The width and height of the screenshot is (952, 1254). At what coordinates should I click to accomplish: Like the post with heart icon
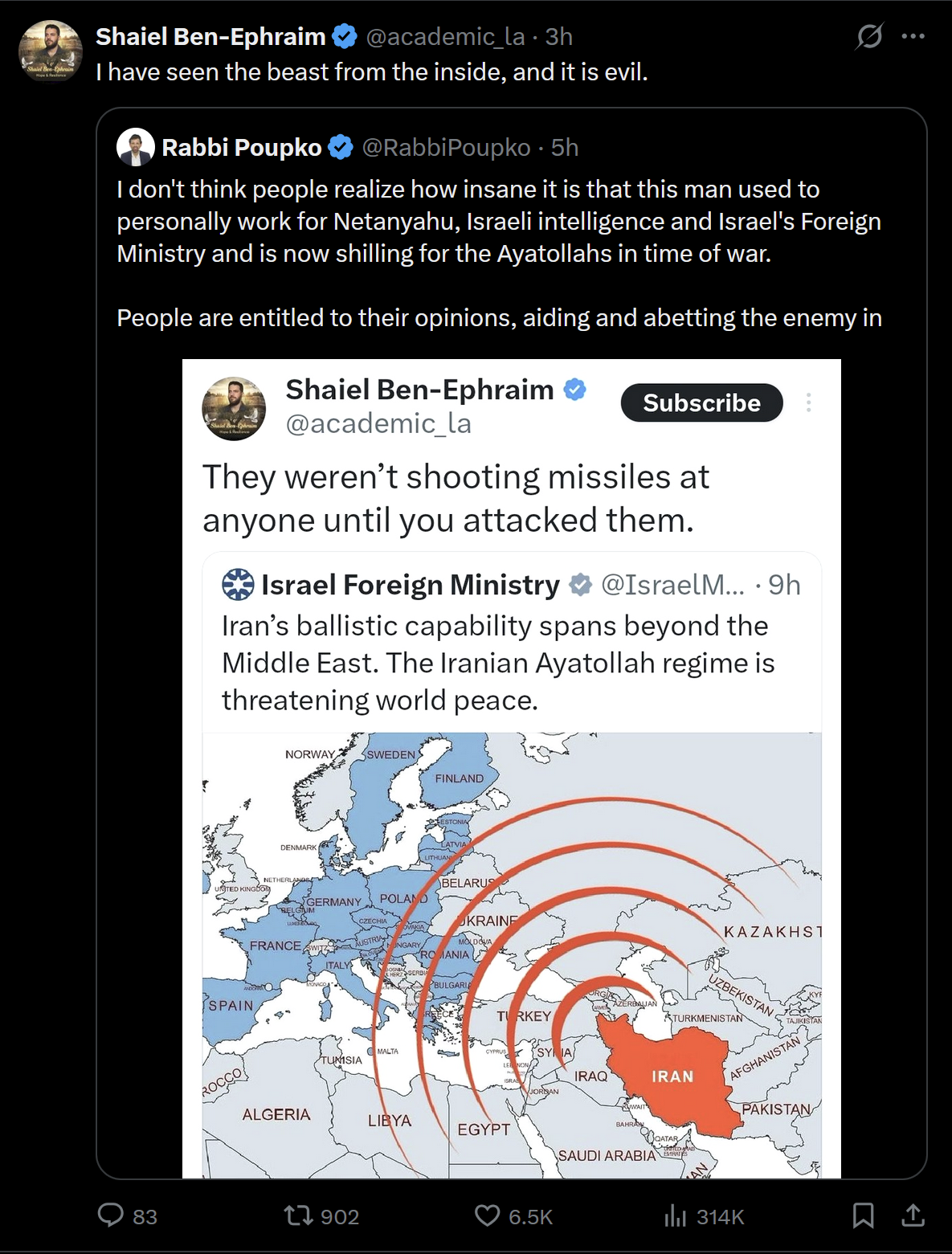tap(487, 1215)
